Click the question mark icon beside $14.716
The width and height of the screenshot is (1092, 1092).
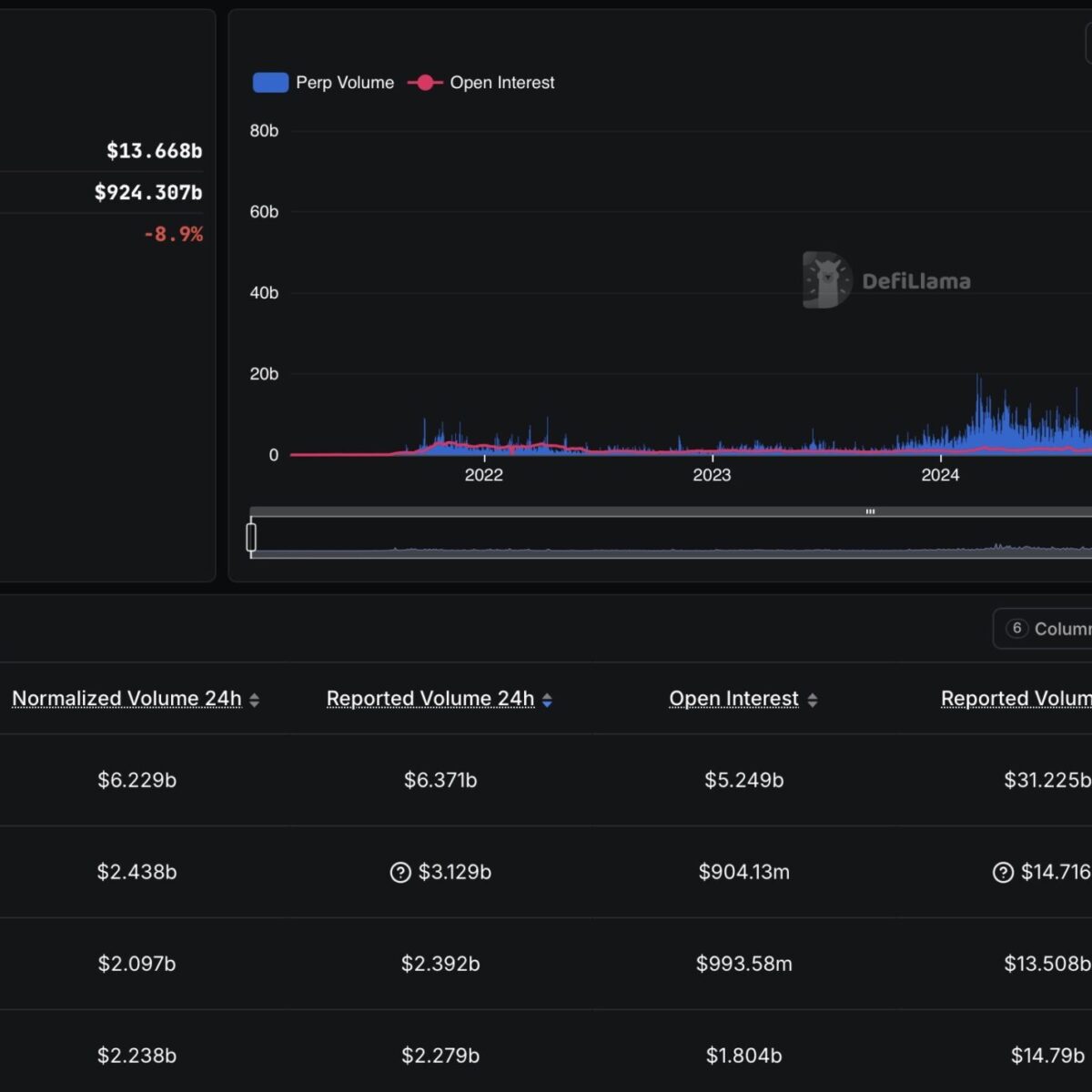coord(1003,873)
